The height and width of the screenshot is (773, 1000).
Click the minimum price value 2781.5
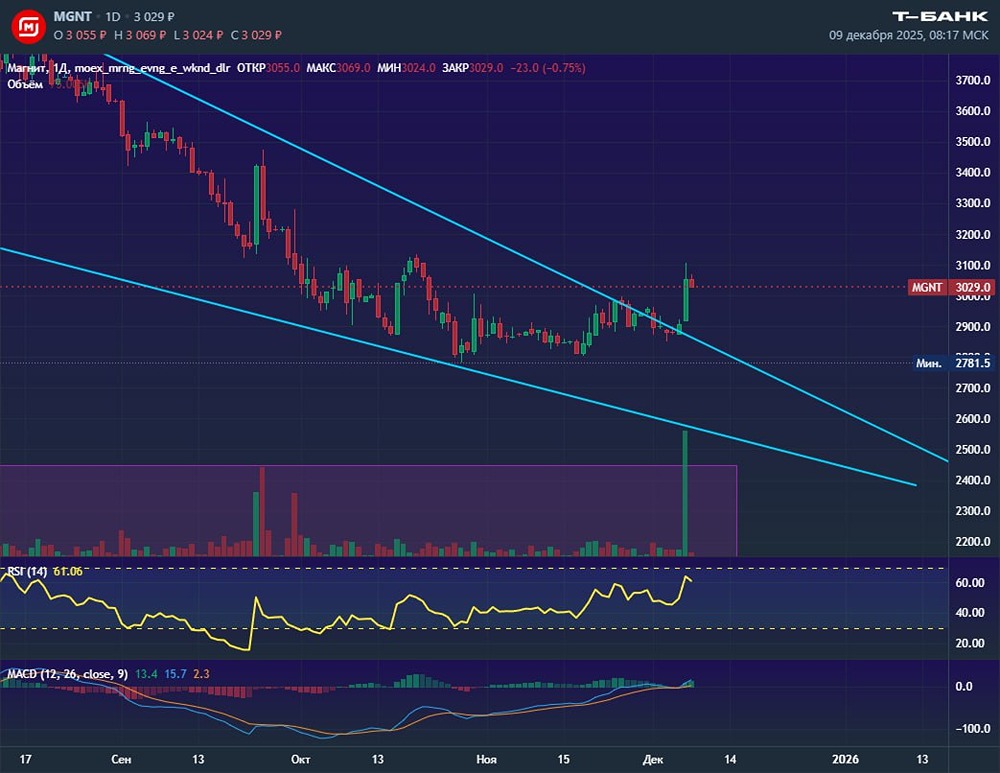(x=973, y=363)
